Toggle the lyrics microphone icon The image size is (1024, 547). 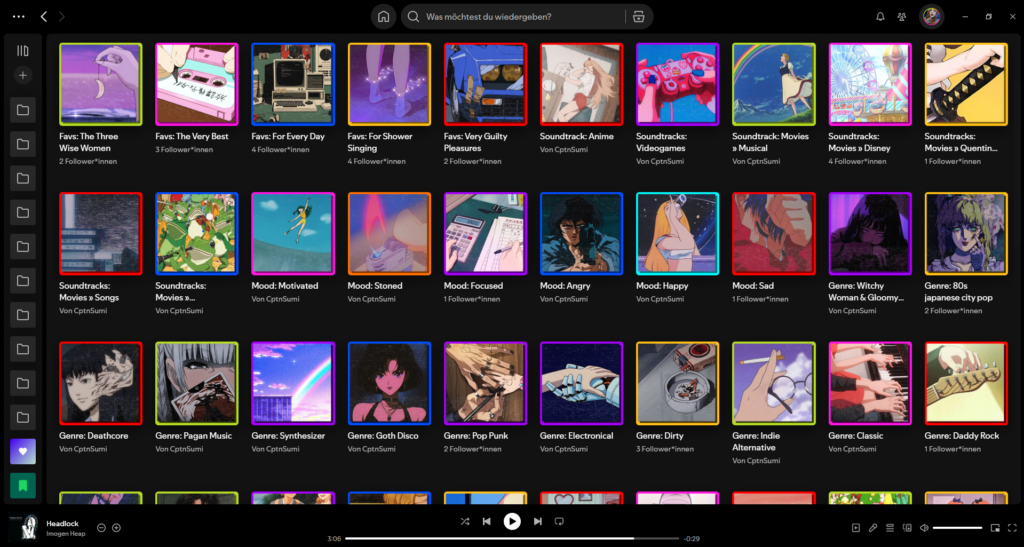(873, 527)
